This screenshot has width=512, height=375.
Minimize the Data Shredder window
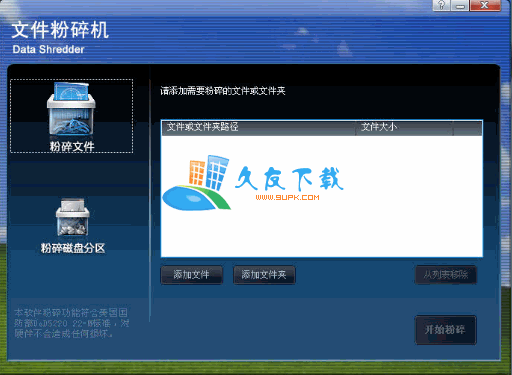pyautogui.click(x=460, y=5)
